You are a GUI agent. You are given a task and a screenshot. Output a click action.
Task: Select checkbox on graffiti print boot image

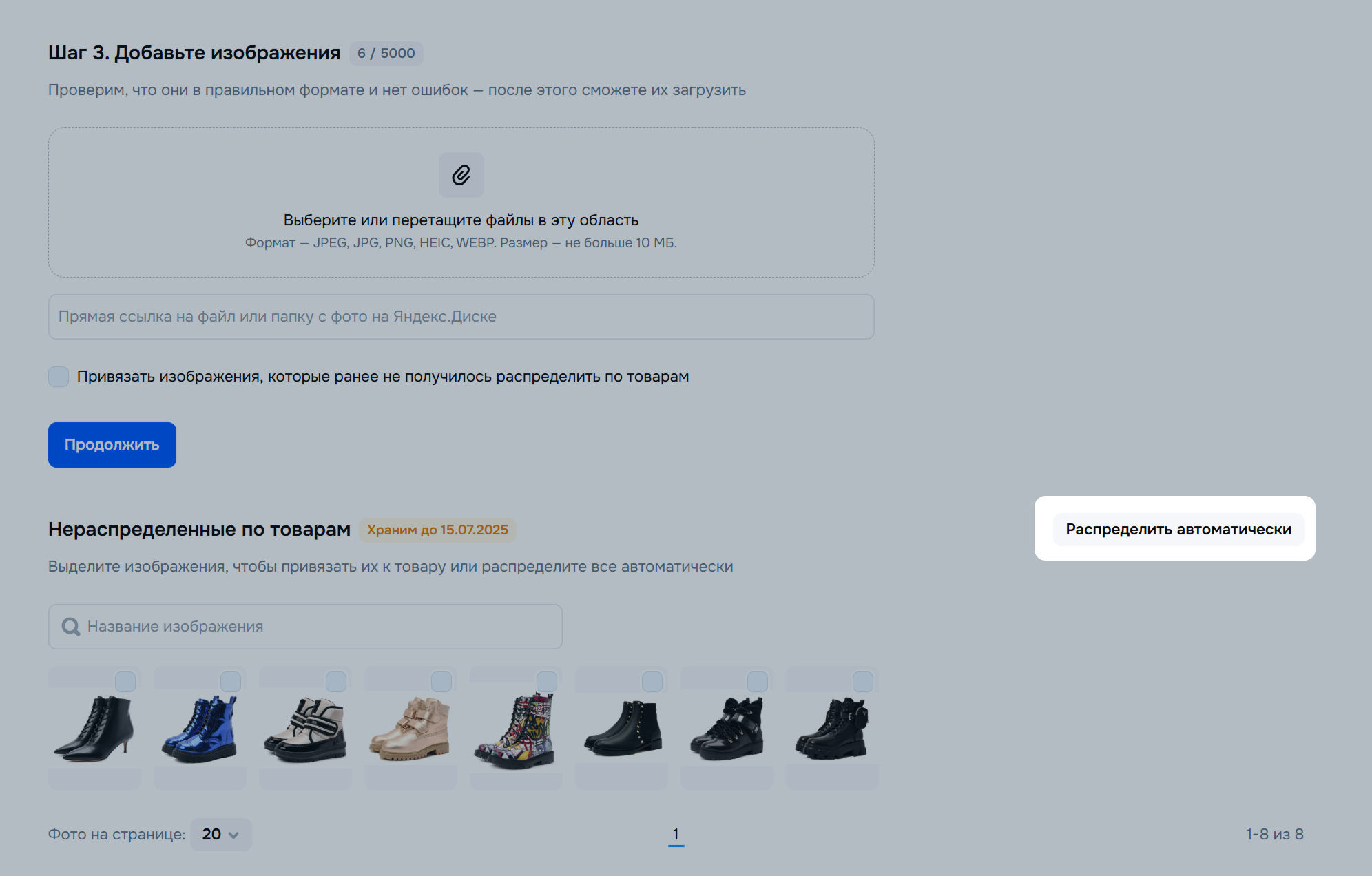pos(547,682)
